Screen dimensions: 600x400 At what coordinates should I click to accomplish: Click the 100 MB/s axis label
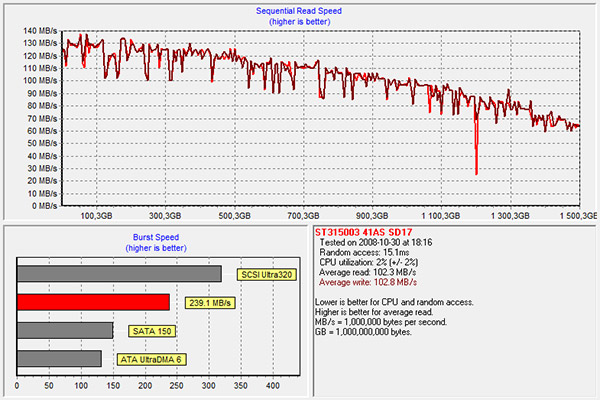40,81
